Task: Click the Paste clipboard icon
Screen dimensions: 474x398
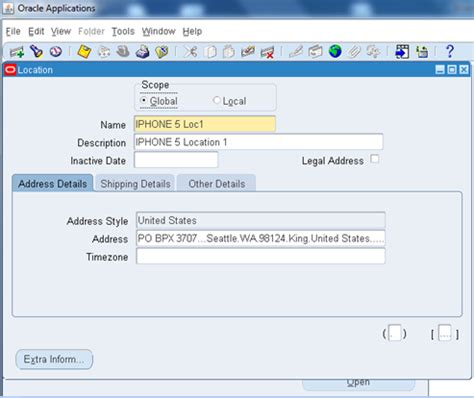Action: [x=229, y=52]
